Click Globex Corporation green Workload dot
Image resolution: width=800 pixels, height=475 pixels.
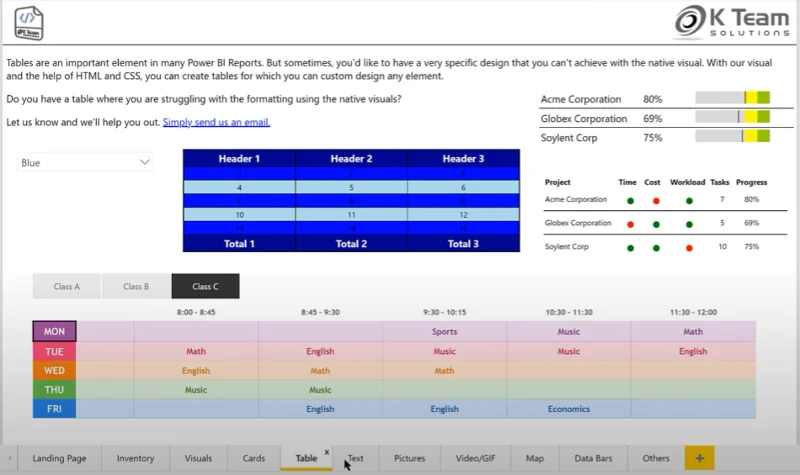click(x=689, y=224)
